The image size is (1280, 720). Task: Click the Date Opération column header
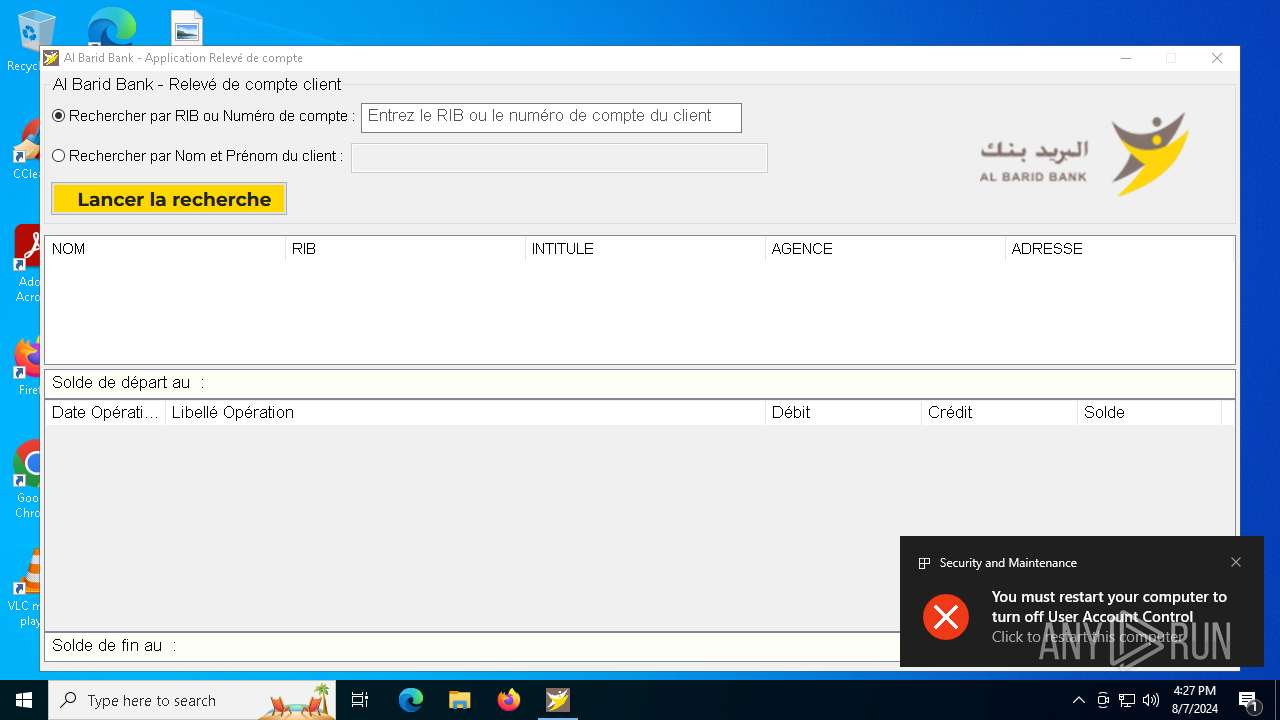click(105, 413)
